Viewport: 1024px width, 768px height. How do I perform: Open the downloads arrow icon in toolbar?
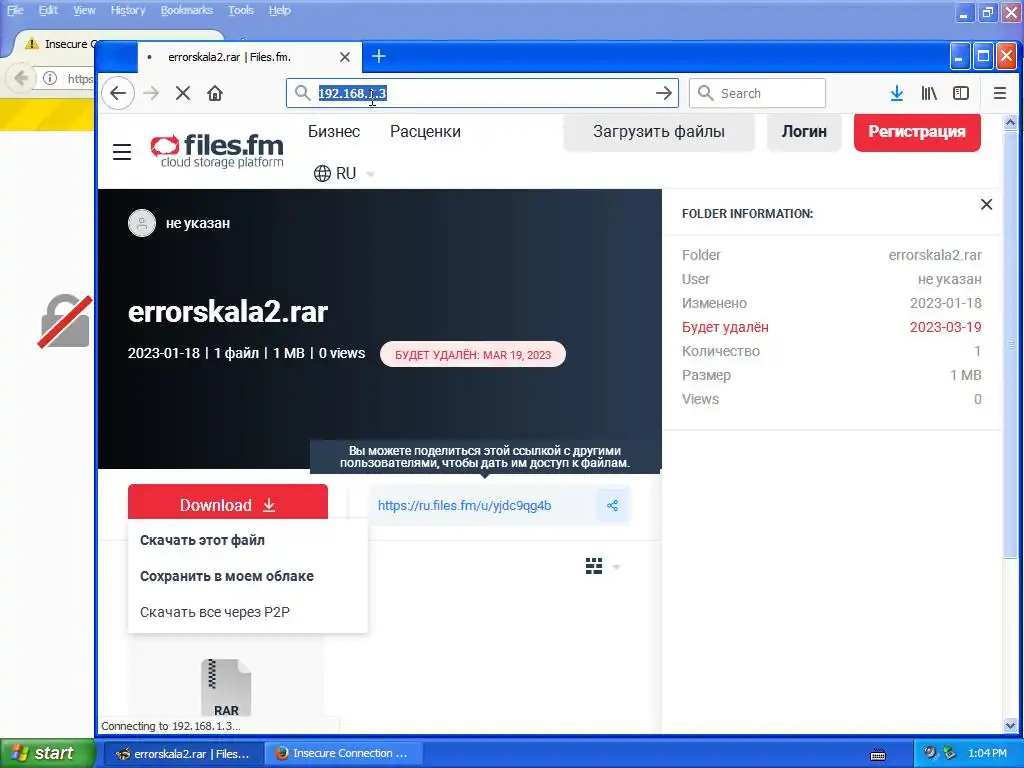(897, 93)
